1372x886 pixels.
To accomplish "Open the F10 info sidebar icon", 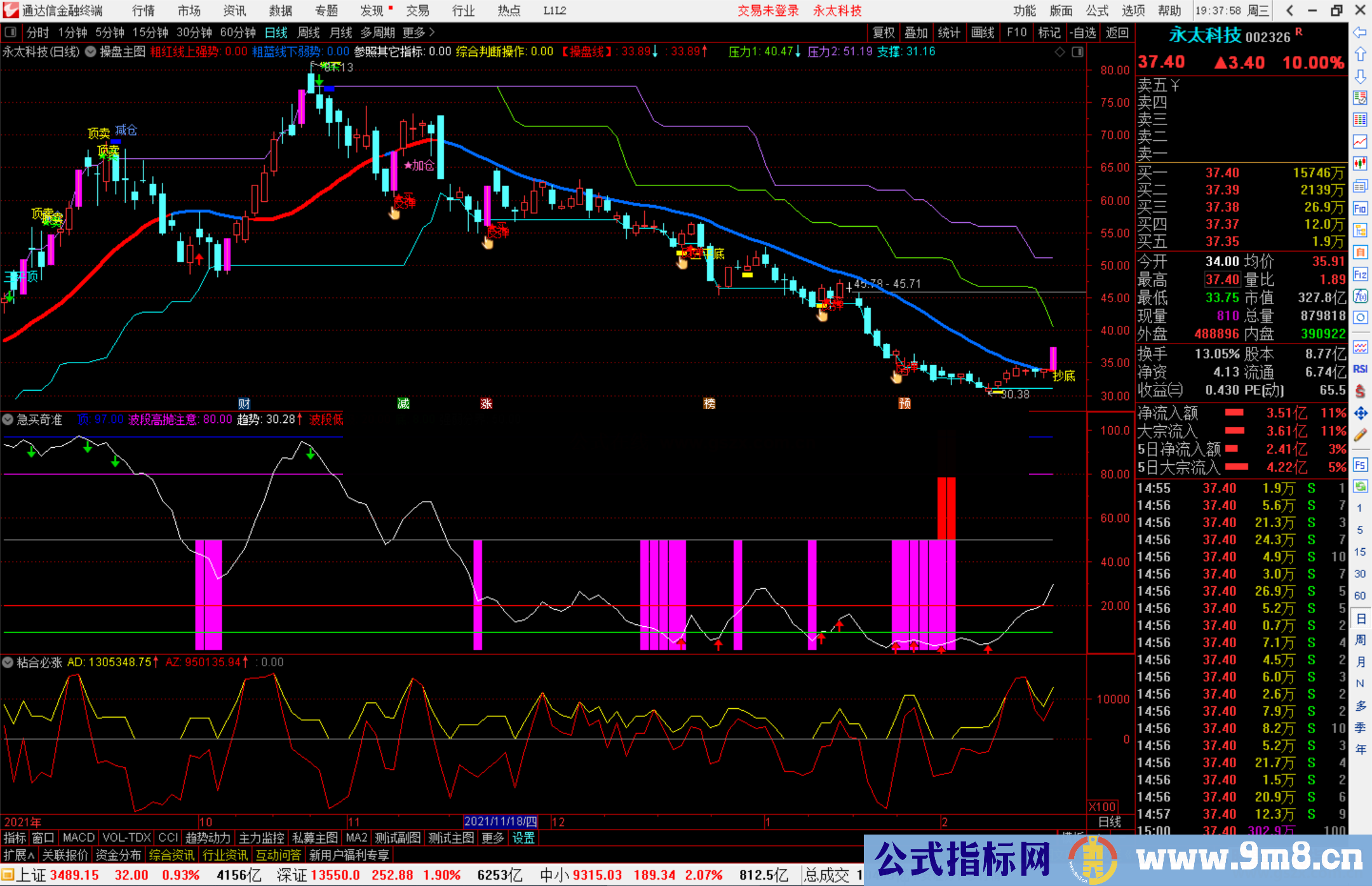I will pos(1360,208).
